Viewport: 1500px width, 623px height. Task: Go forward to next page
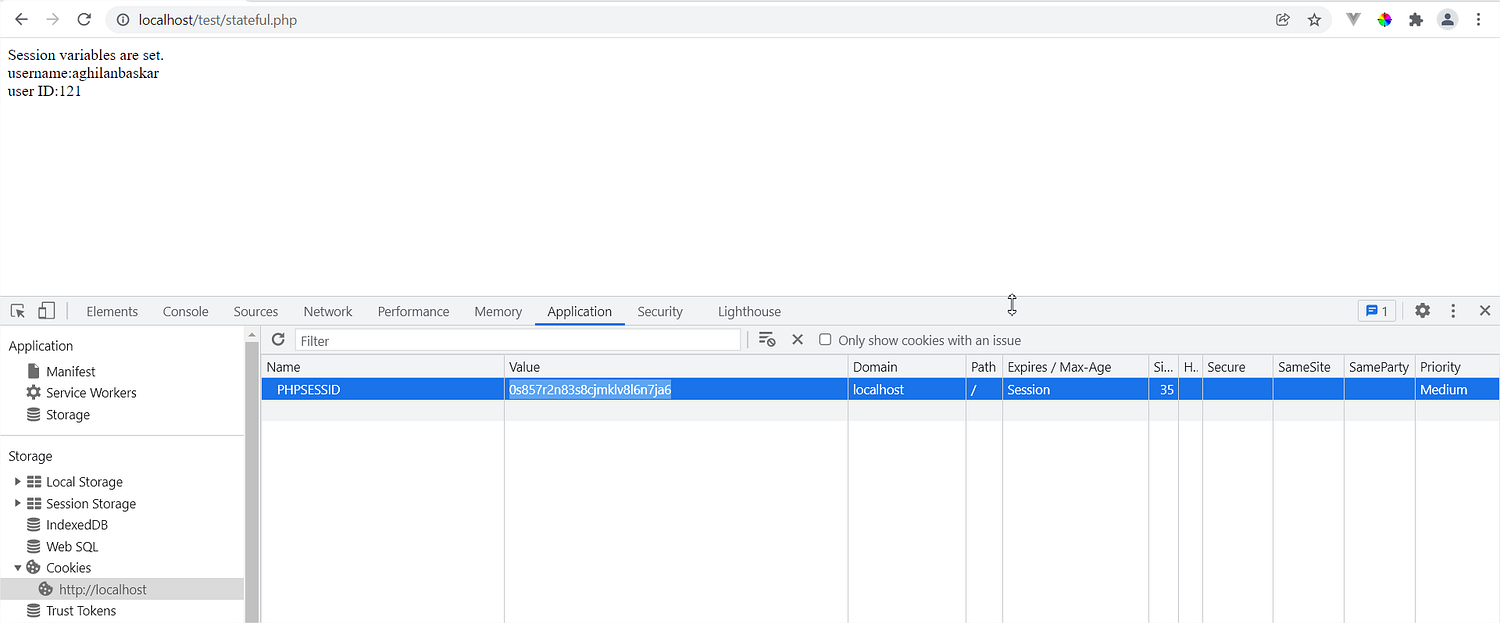pos(53,20)
